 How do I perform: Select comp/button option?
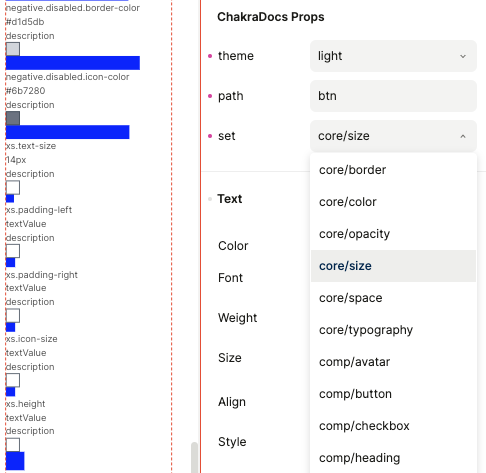[x=393, y=394]
